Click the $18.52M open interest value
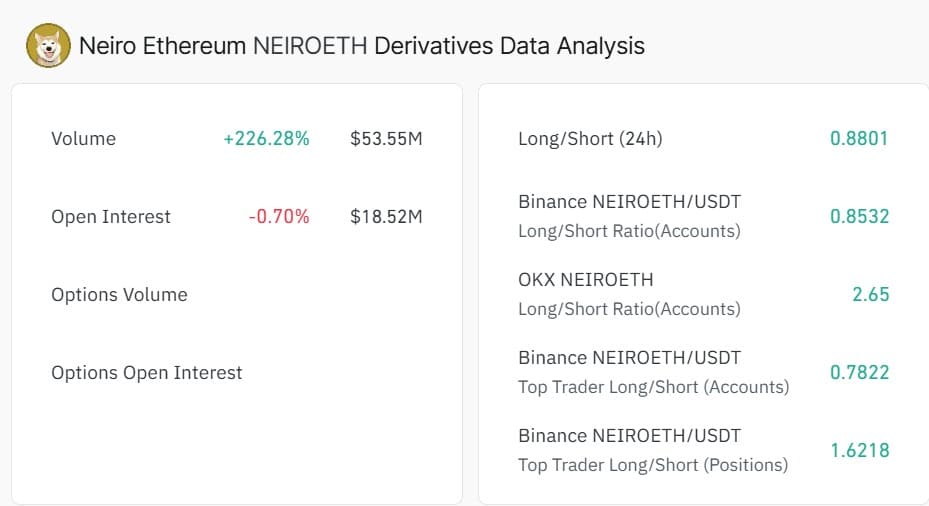 click(x=386, y=217)
